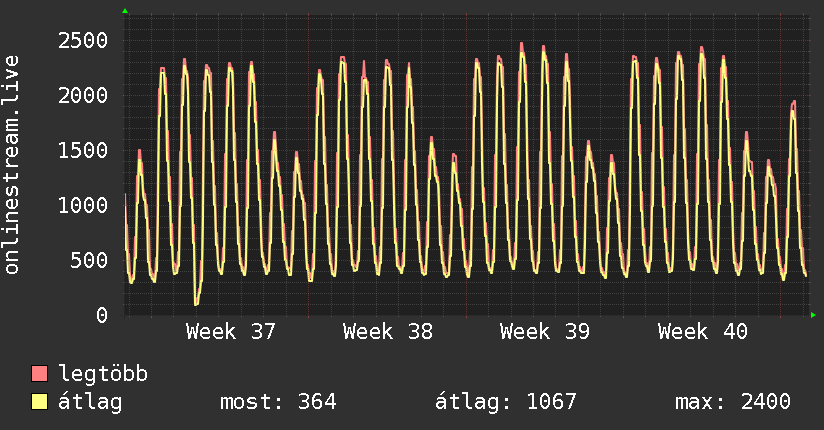The width and height of the screenshot is (824, 430).
Task: Click the 'most: 364' current value
Action: point(278,402)
